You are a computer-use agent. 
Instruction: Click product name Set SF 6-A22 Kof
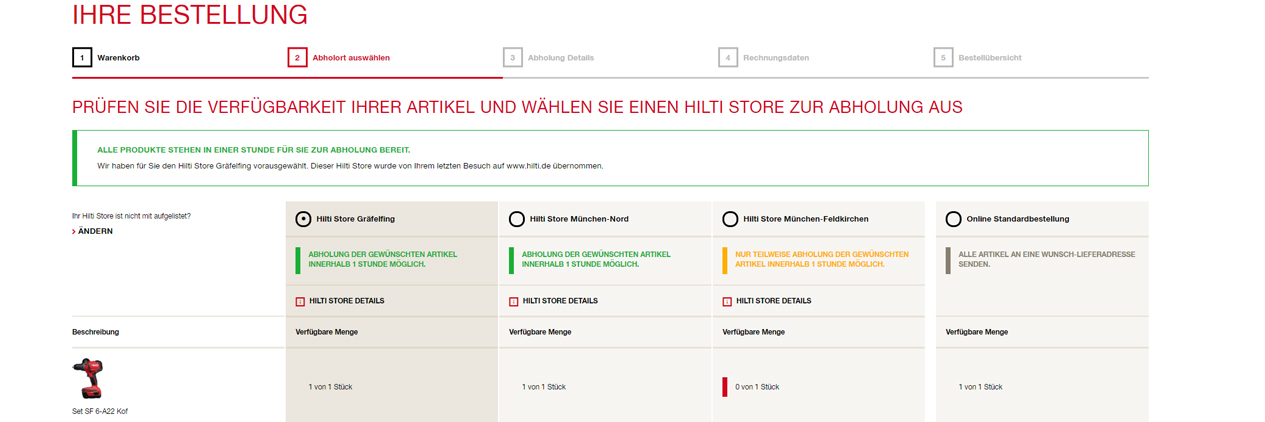[x=100, y=411]
